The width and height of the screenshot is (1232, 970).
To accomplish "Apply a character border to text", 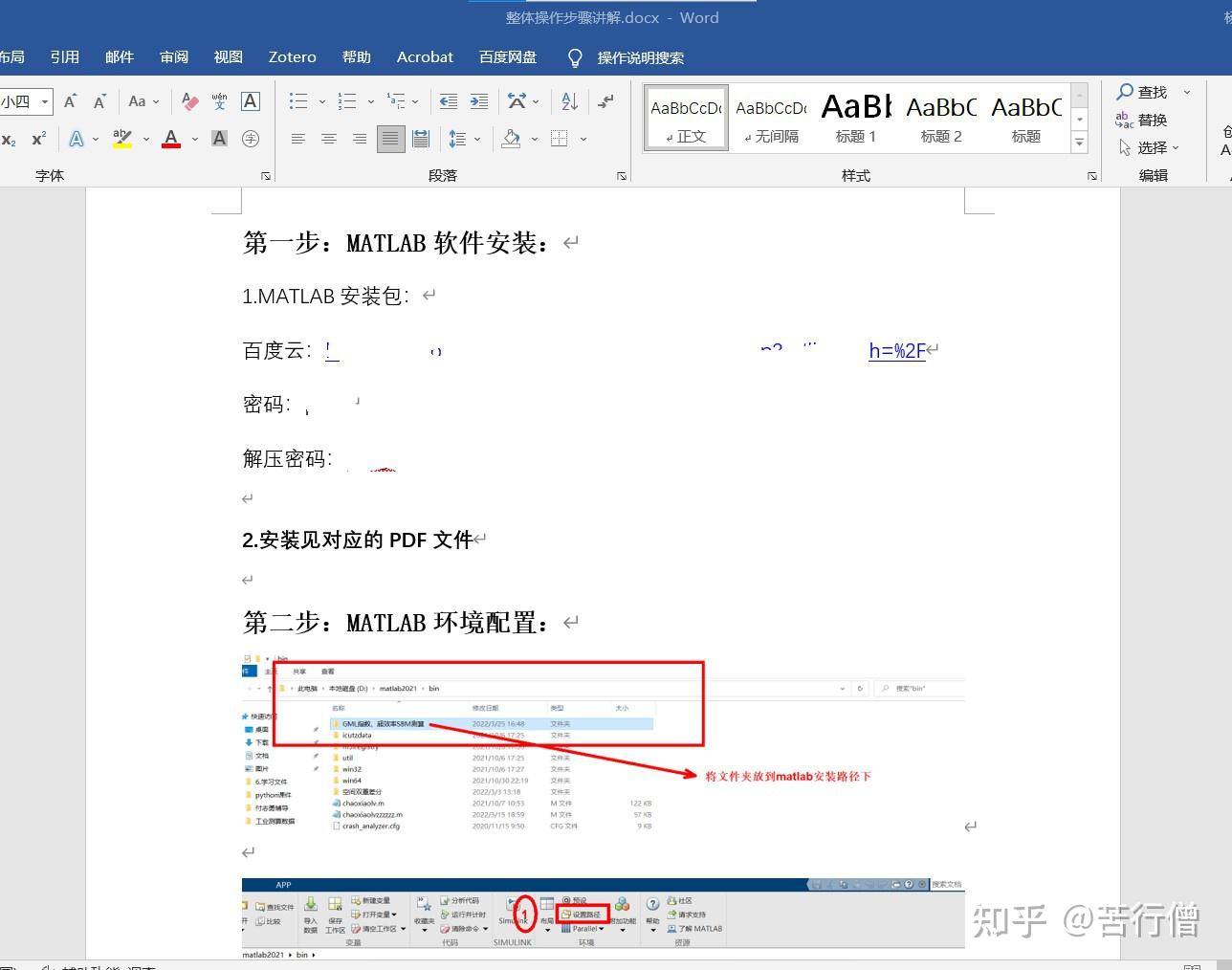I will pos(251,101).
